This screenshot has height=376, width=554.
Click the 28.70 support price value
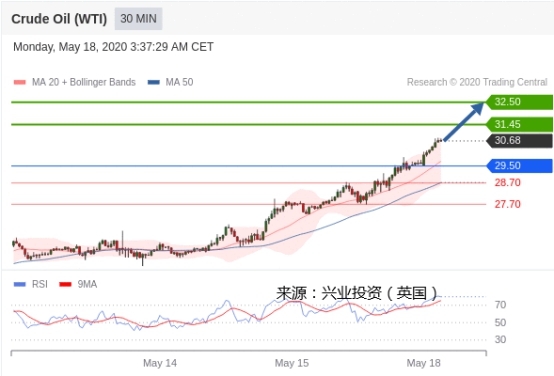coord(507,183)
